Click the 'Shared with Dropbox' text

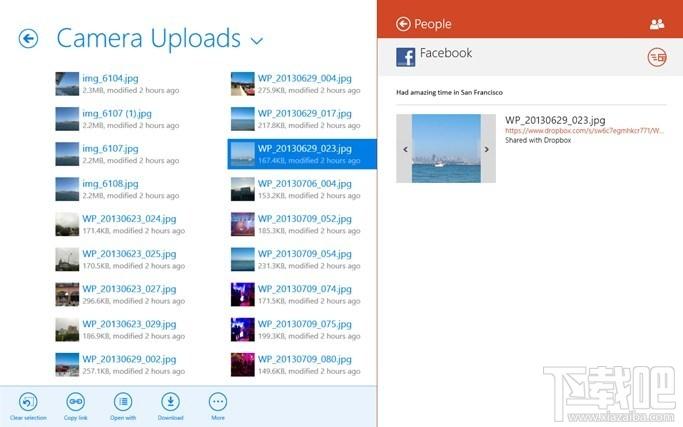coord(538,140)
